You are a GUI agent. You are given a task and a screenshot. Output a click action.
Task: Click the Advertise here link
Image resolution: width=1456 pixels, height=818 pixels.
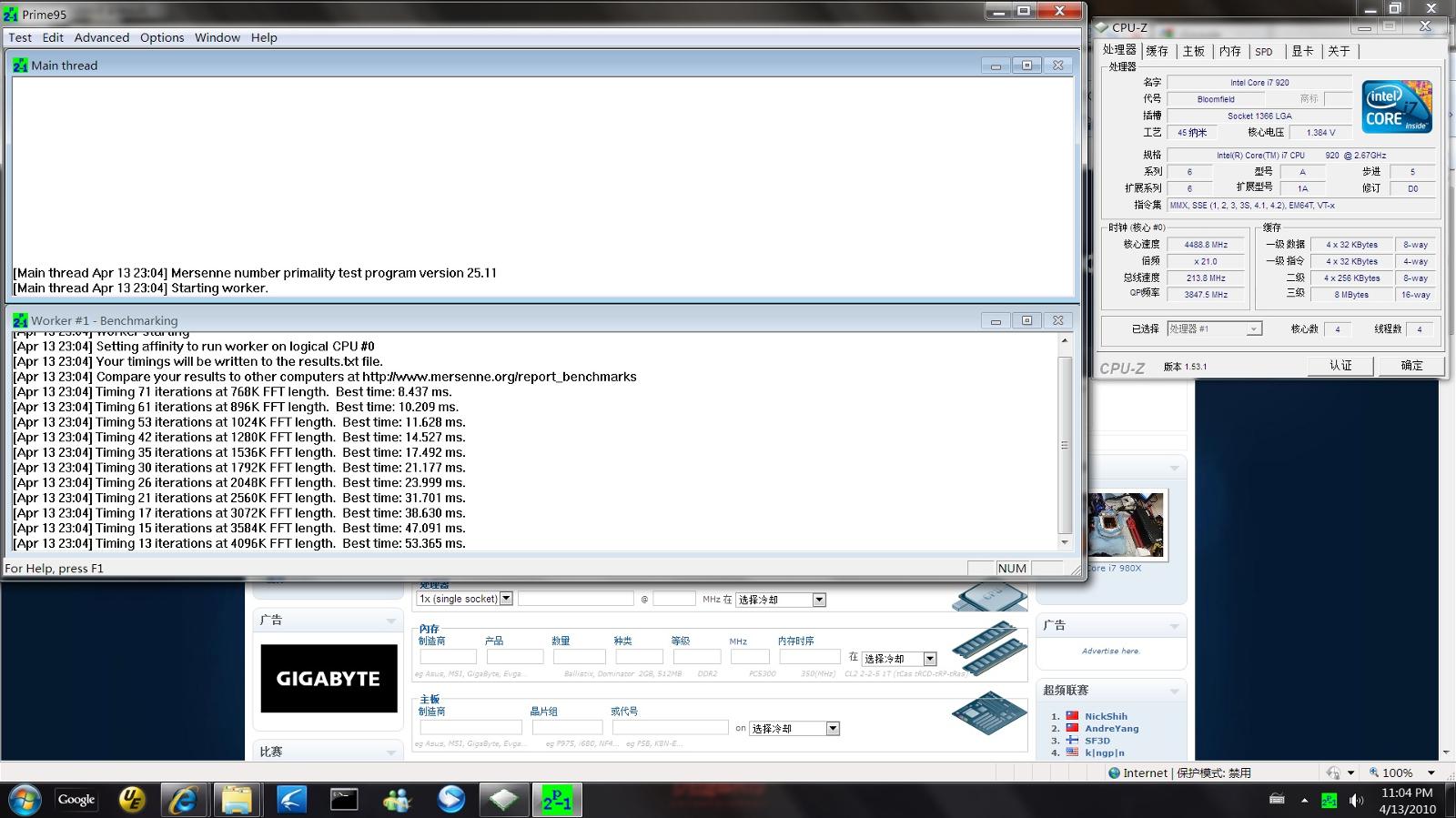click(1110, 651)
